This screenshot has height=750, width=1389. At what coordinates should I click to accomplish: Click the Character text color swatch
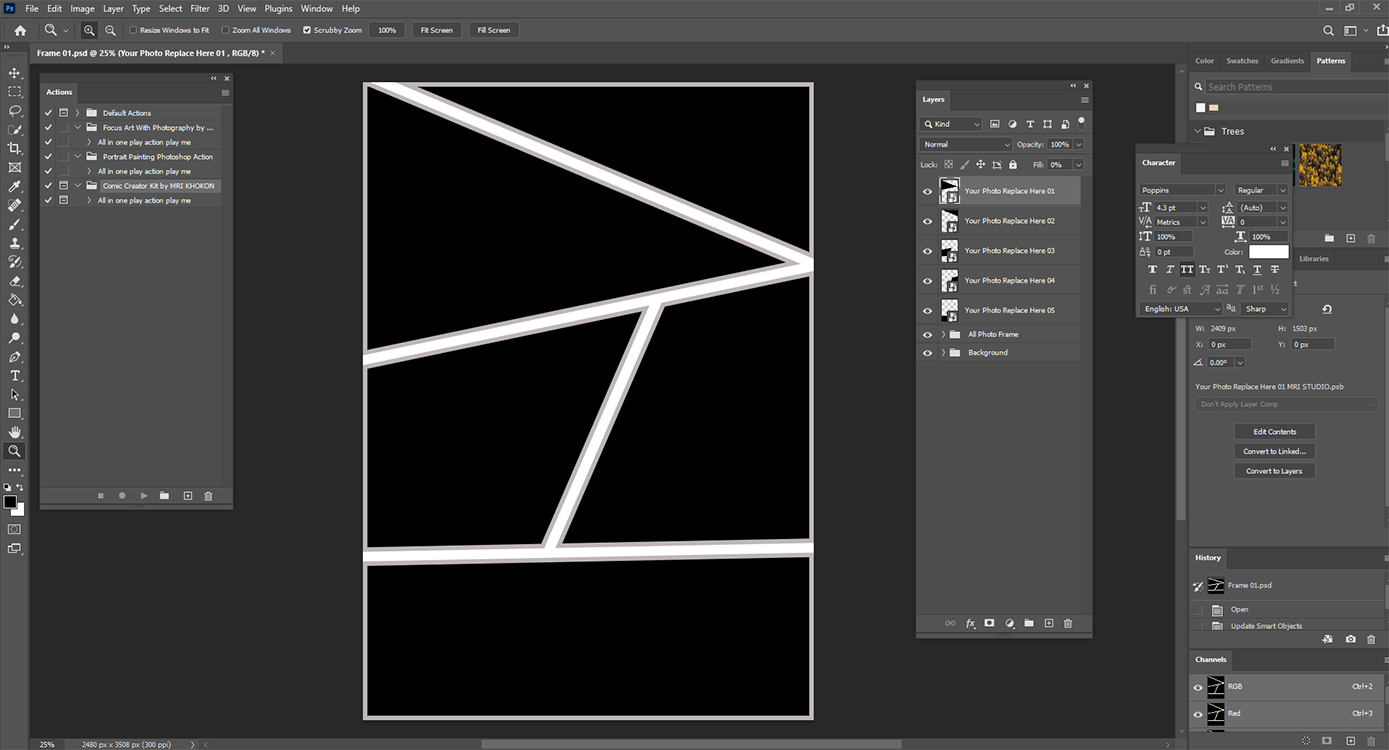(x=1268, y=252)
